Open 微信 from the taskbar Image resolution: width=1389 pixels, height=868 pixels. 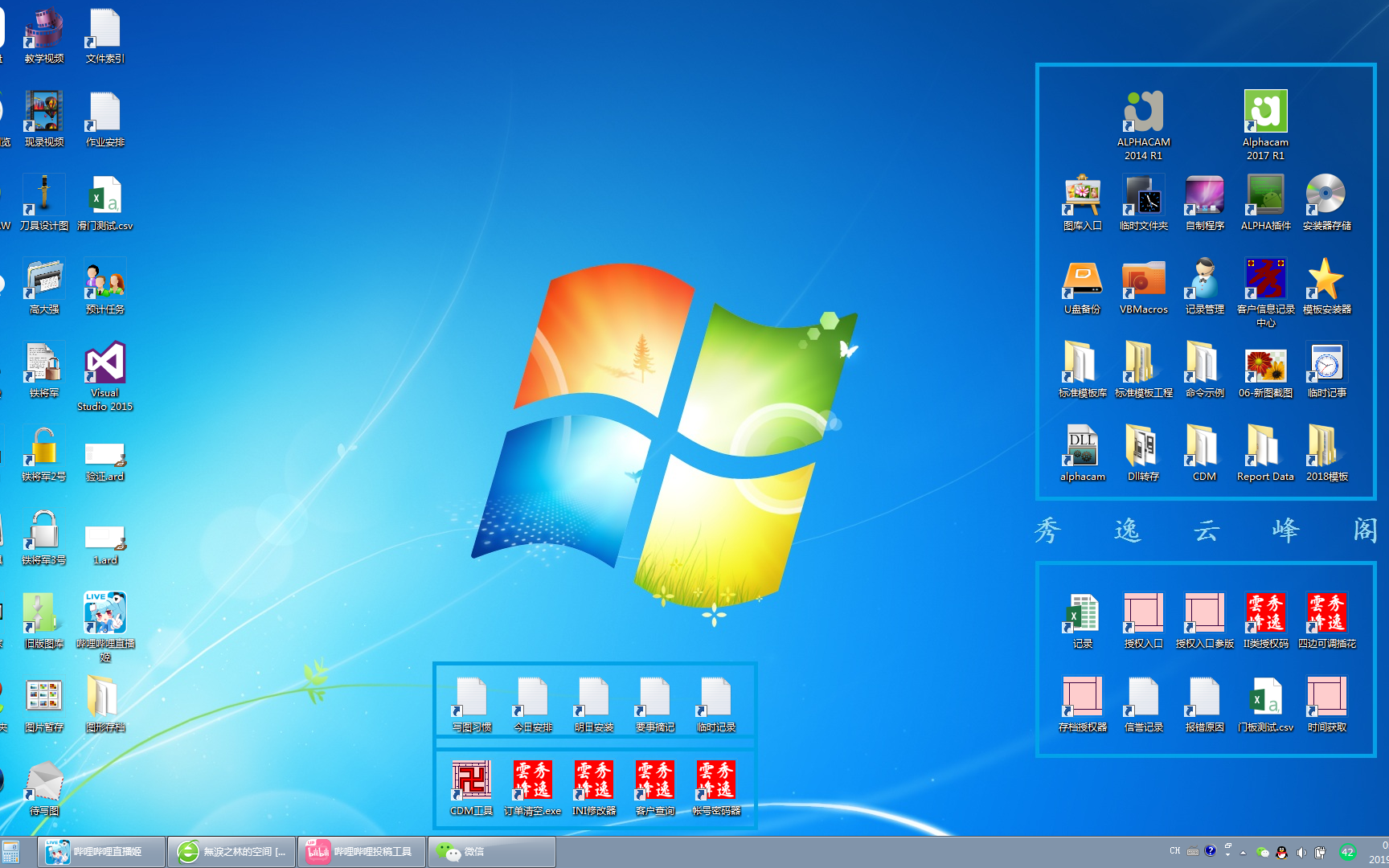pyautogui.click(x=492, y=852)
